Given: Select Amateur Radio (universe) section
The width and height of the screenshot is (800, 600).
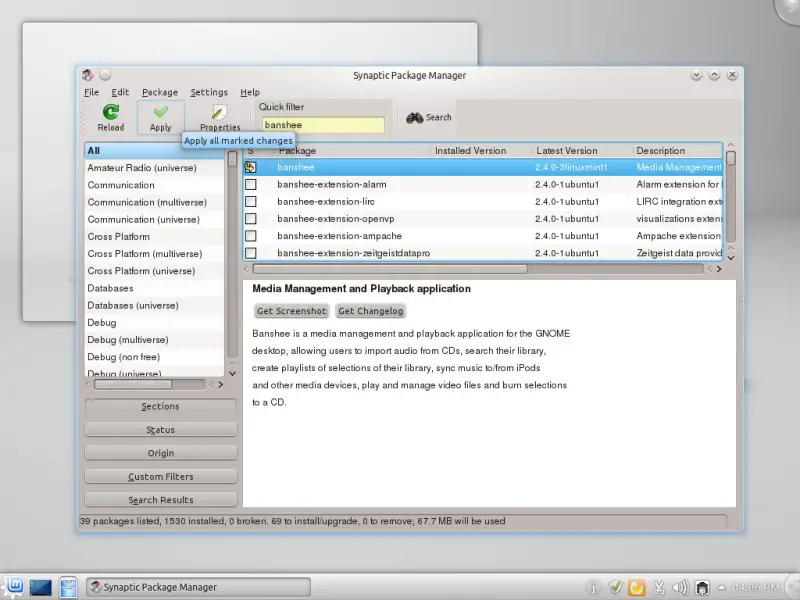Looking at the screenshot, I should (x=154, y=168).
